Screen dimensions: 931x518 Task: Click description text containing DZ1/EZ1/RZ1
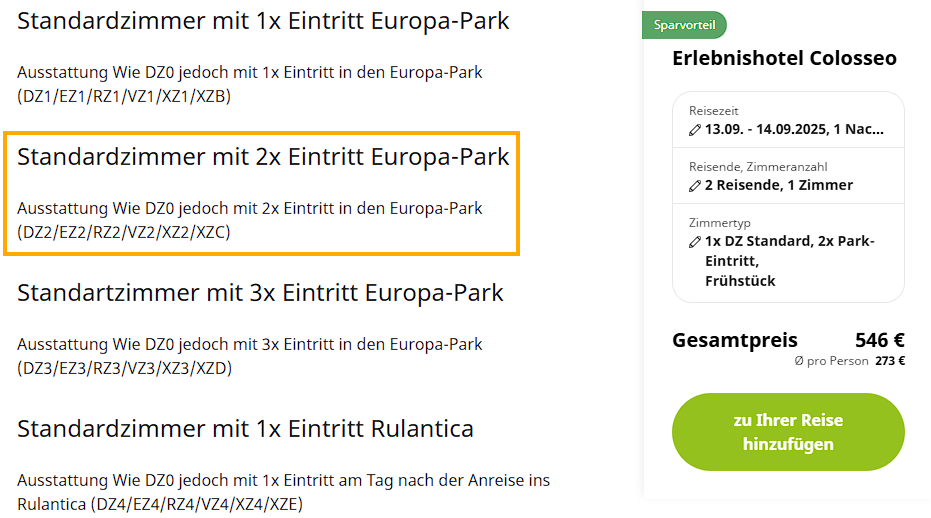249,84
